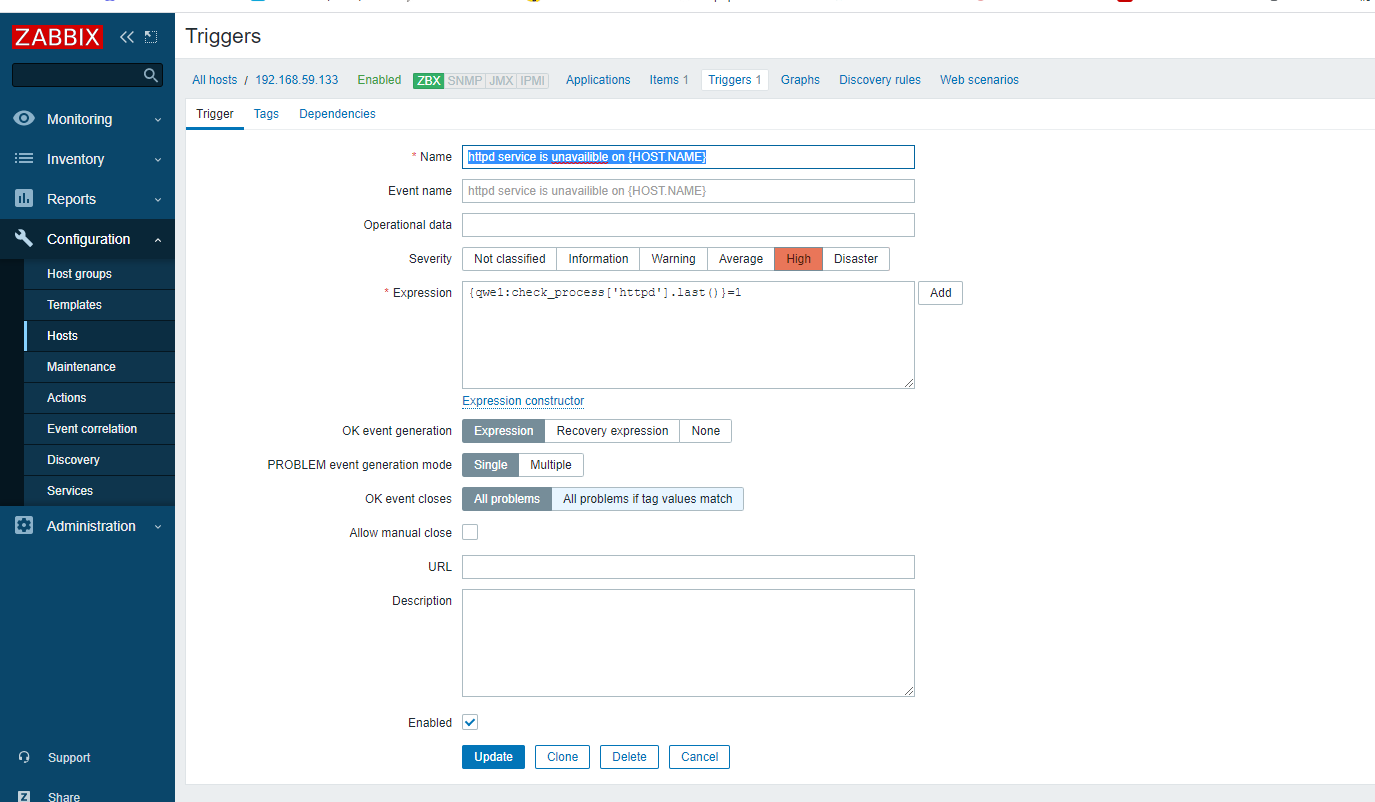Tick the Allow manual close checkbox

(470, 532)
